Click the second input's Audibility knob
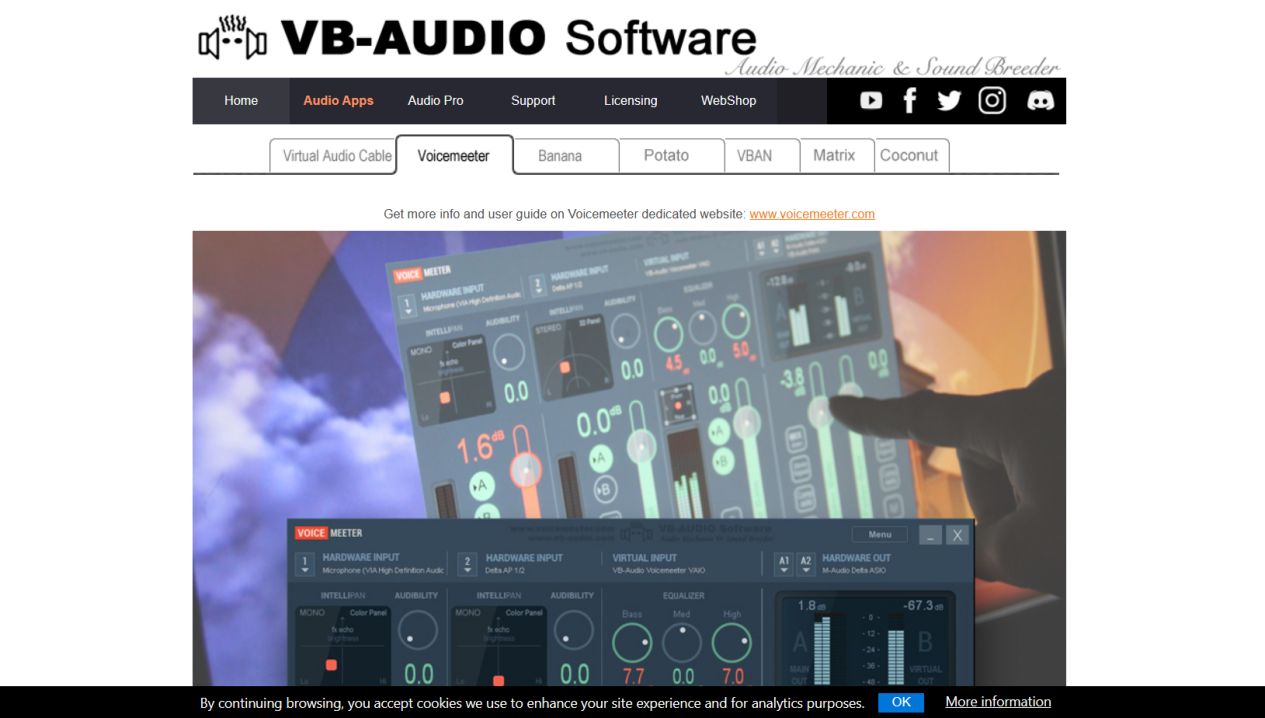Viewport: 1265px width, 718px height. (573, 630)
